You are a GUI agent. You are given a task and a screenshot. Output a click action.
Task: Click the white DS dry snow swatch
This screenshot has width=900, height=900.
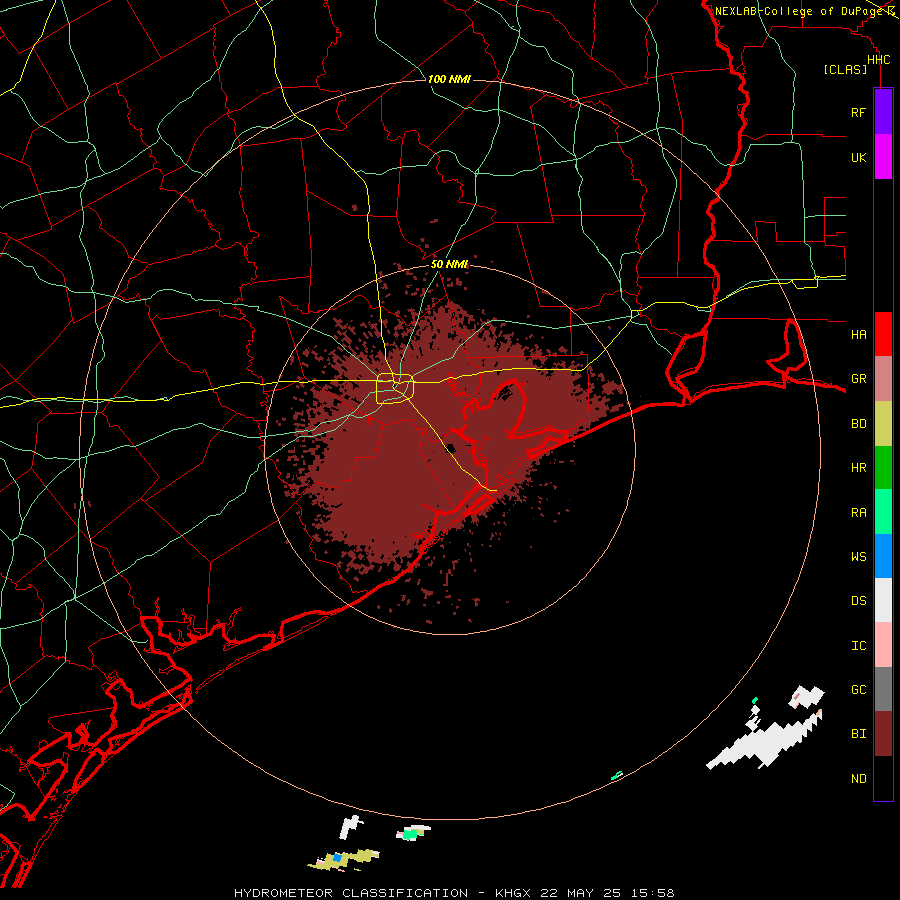(x=883, y=600)
